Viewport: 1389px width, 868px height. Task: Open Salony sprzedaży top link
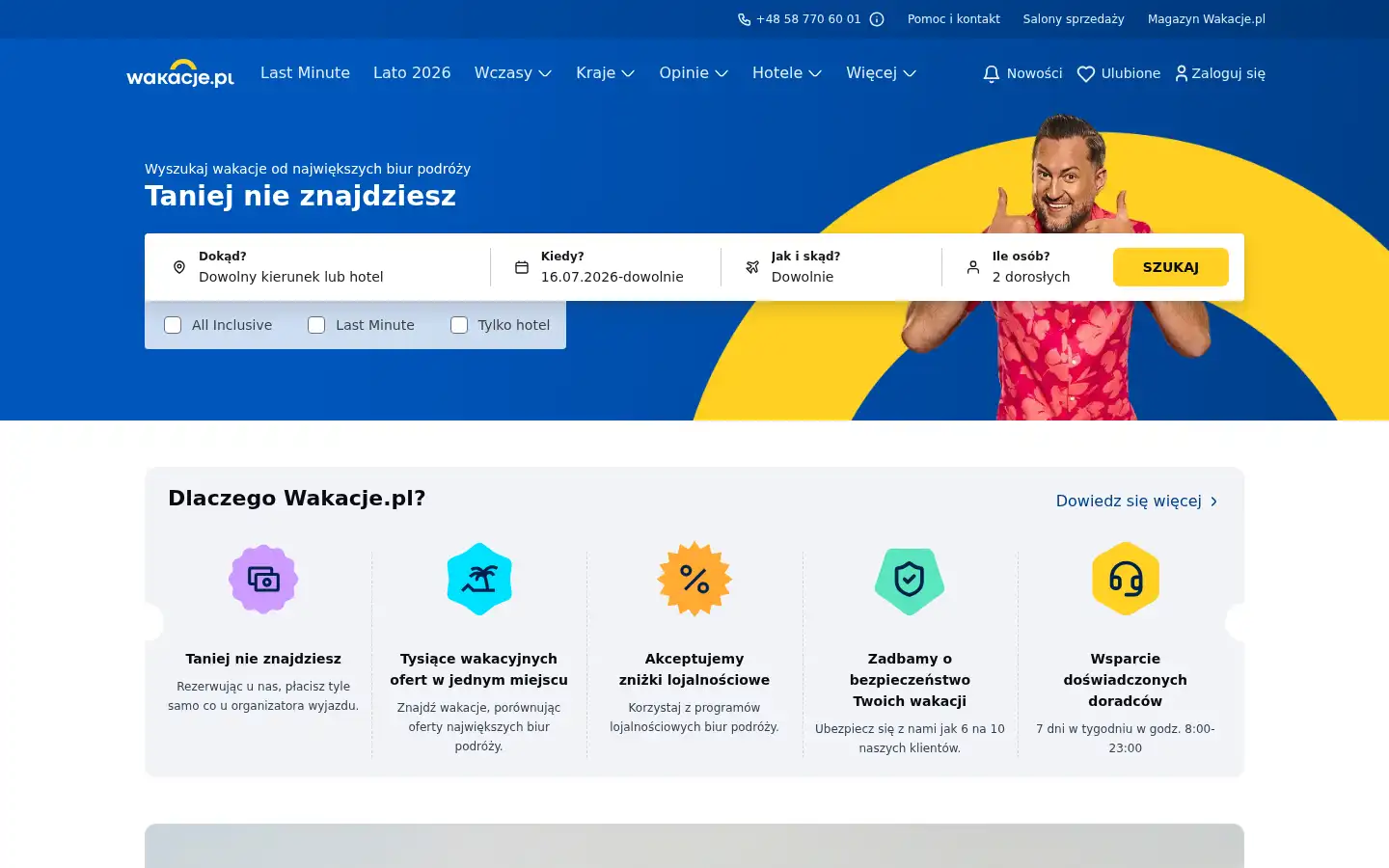point(1074,19)
